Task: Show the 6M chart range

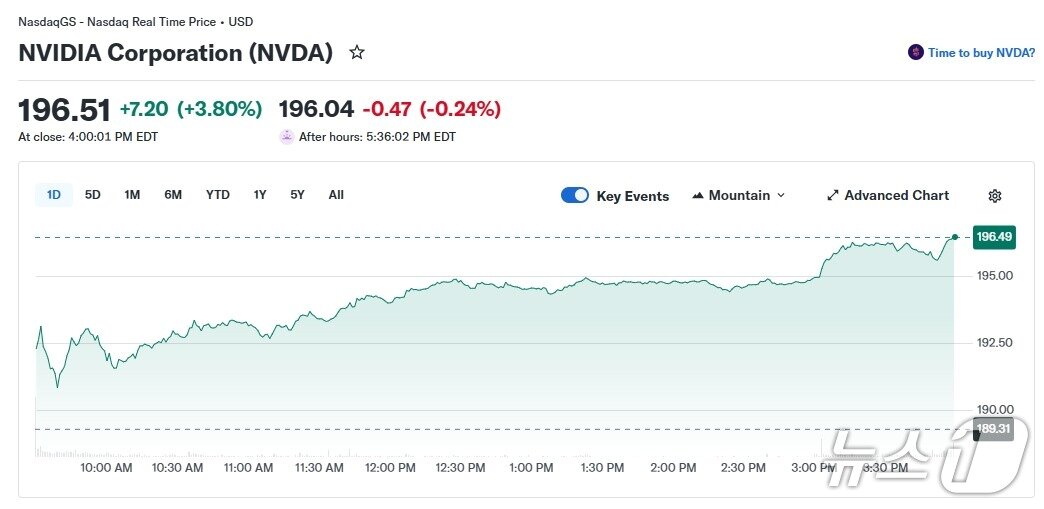Action: 173,195
